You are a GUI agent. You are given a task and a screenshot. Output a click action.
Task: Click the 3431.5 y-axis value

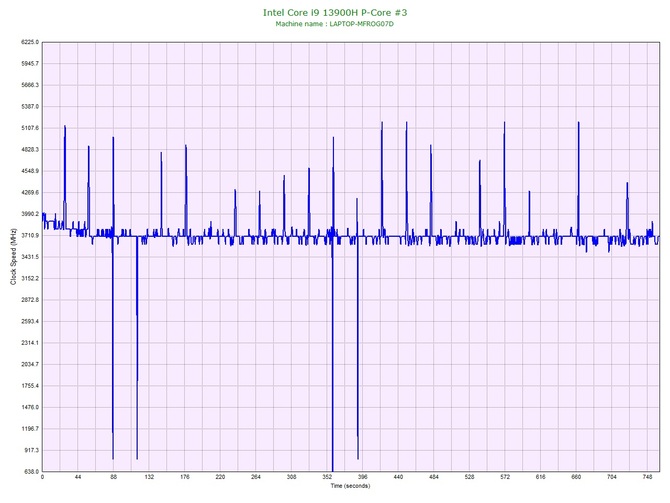click(30, 257)
